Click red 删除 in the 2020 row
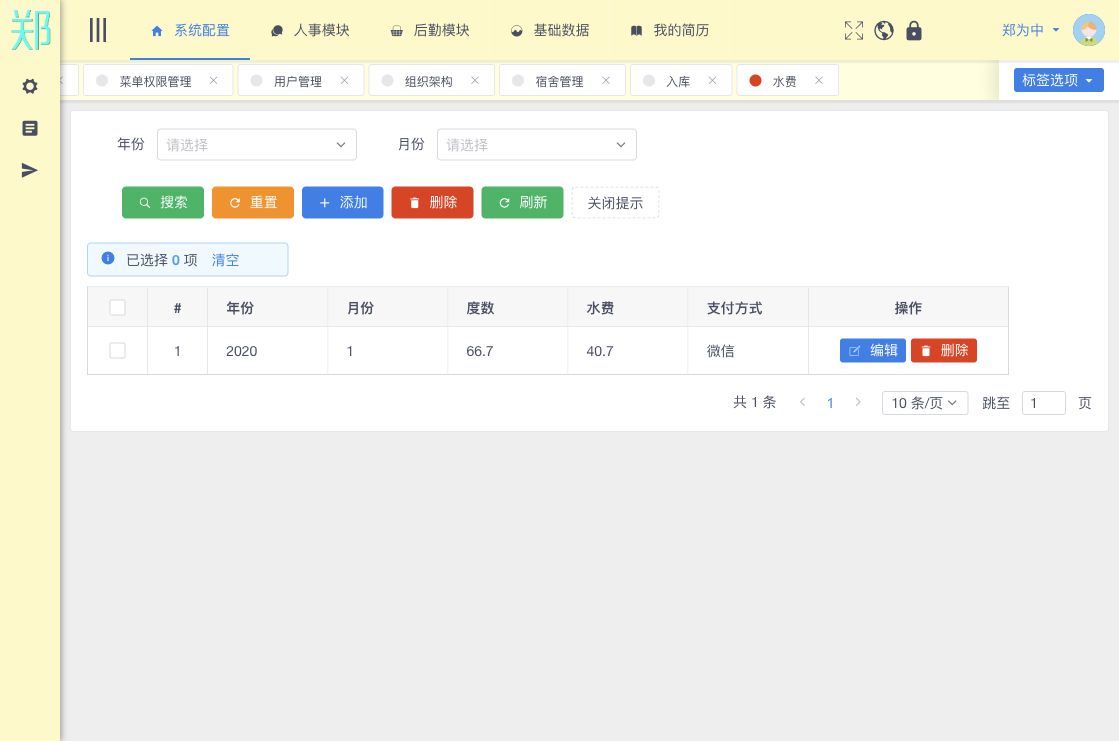Screen dimensions: 1119x741 pos(943,351)
